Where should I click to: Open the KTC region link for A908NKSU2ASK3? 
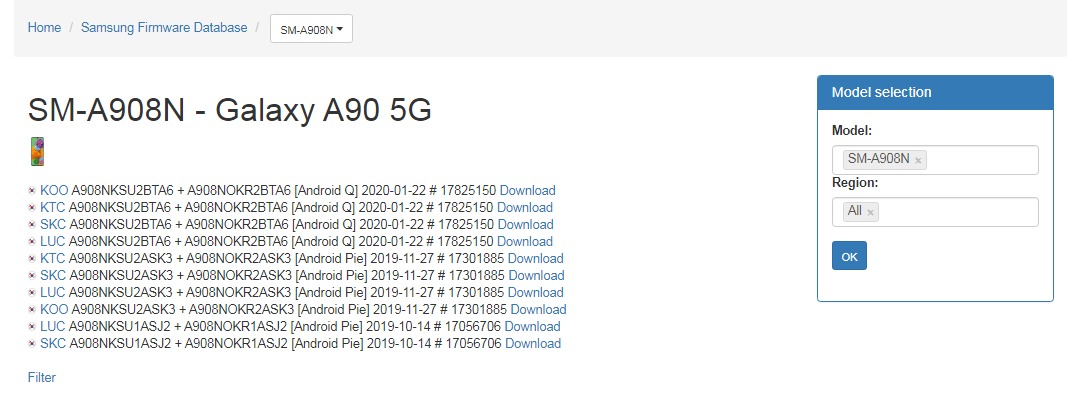53,258
